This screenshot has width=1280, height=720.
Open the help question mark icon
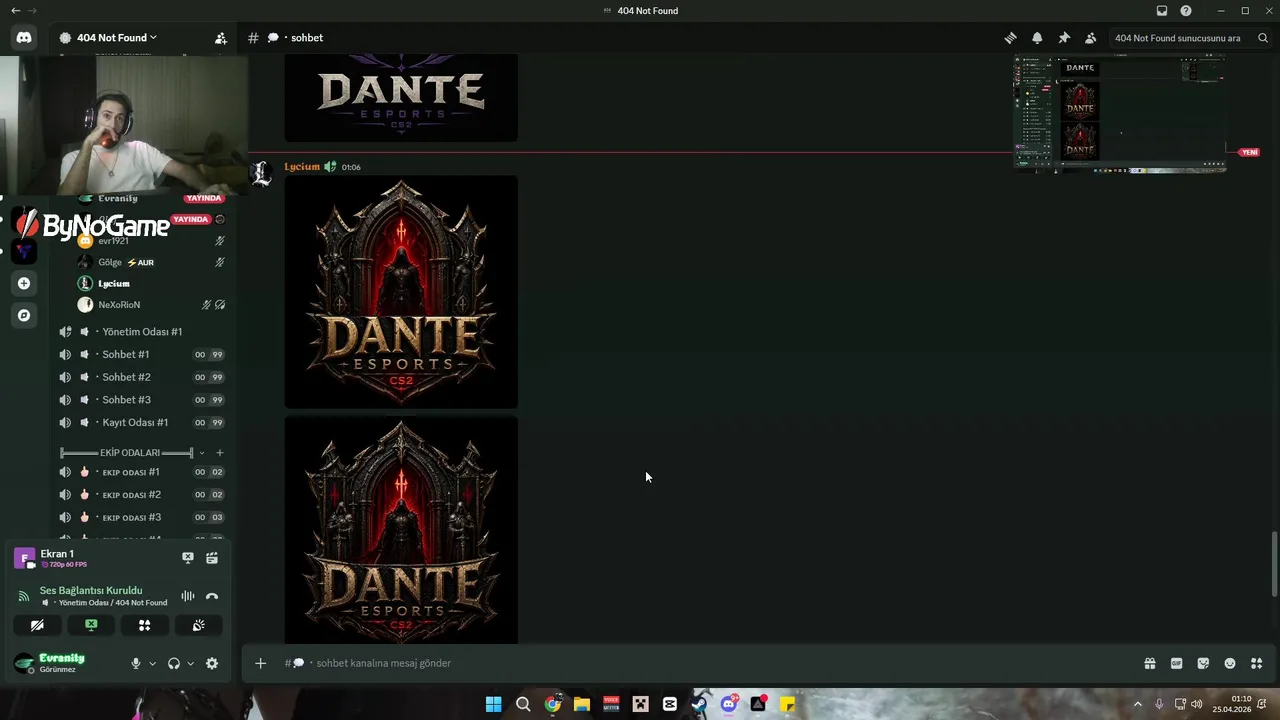[x=1186, y=11]
